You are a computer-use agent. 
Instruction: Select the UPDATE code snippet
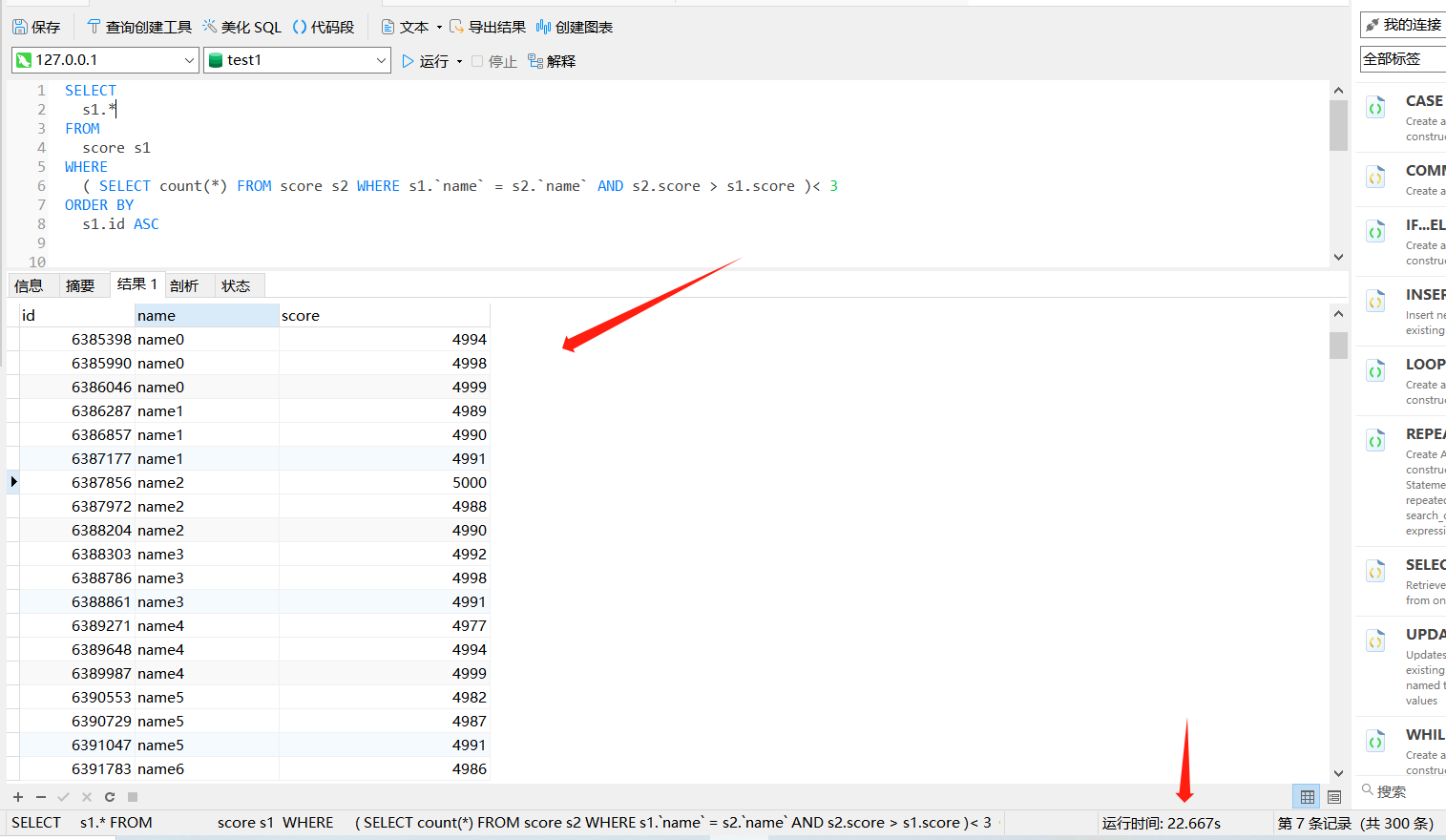[1402, 666]
